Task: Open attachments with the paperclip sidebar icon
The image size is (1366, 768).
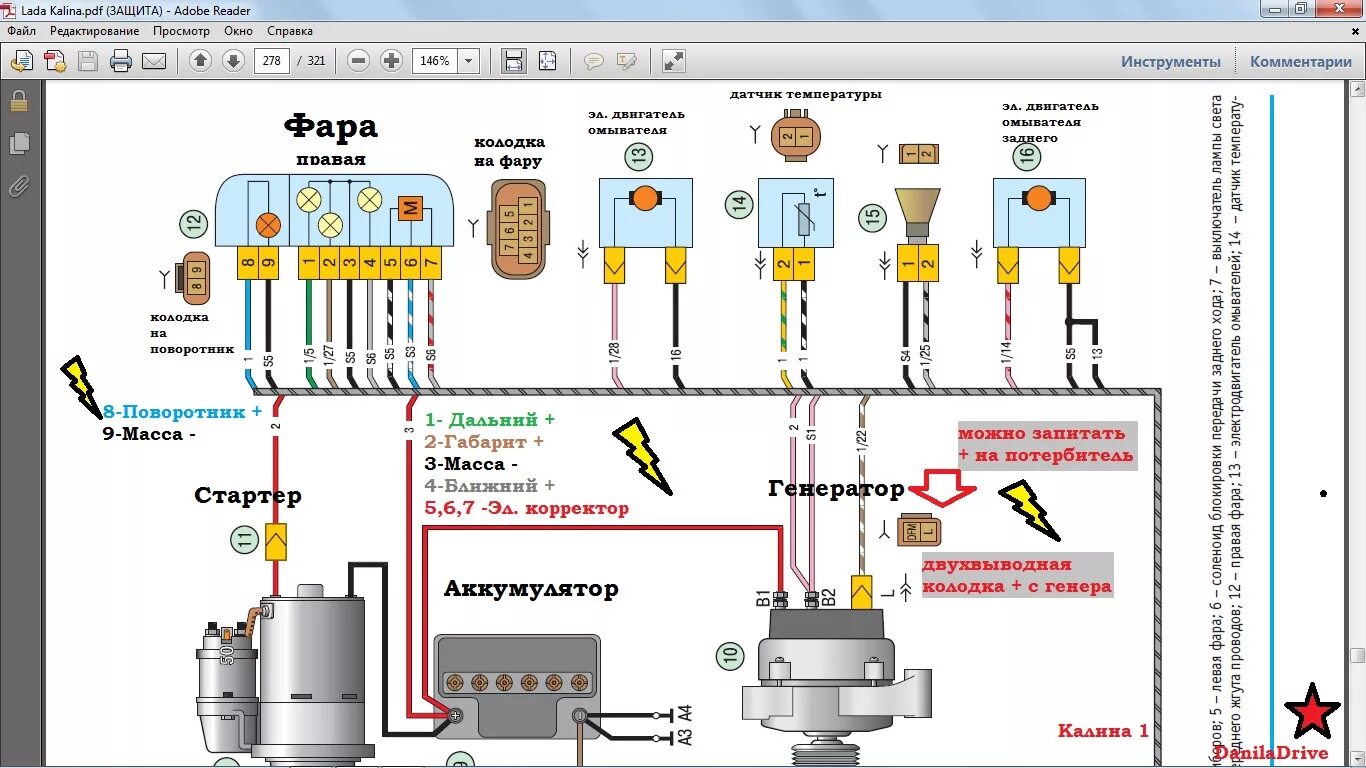Action: click(19, 186)
